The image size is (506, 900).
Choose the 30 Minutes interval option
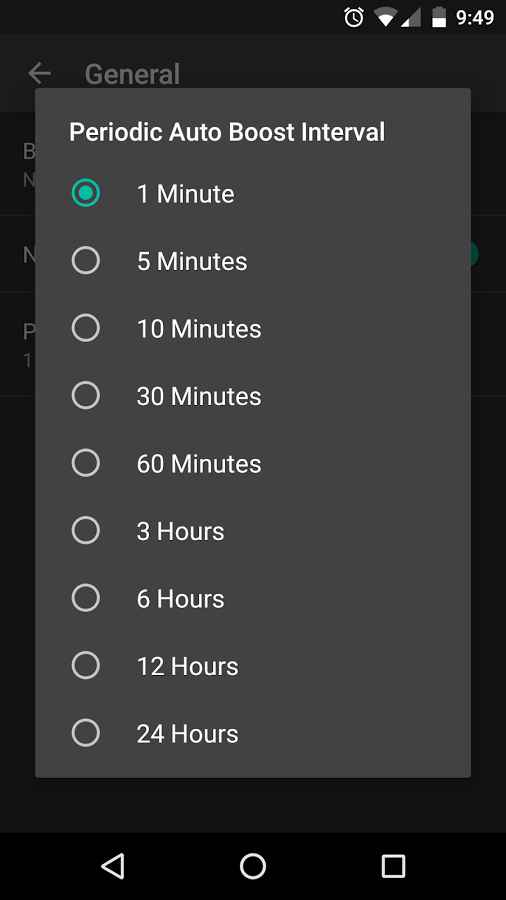(252, 395)
